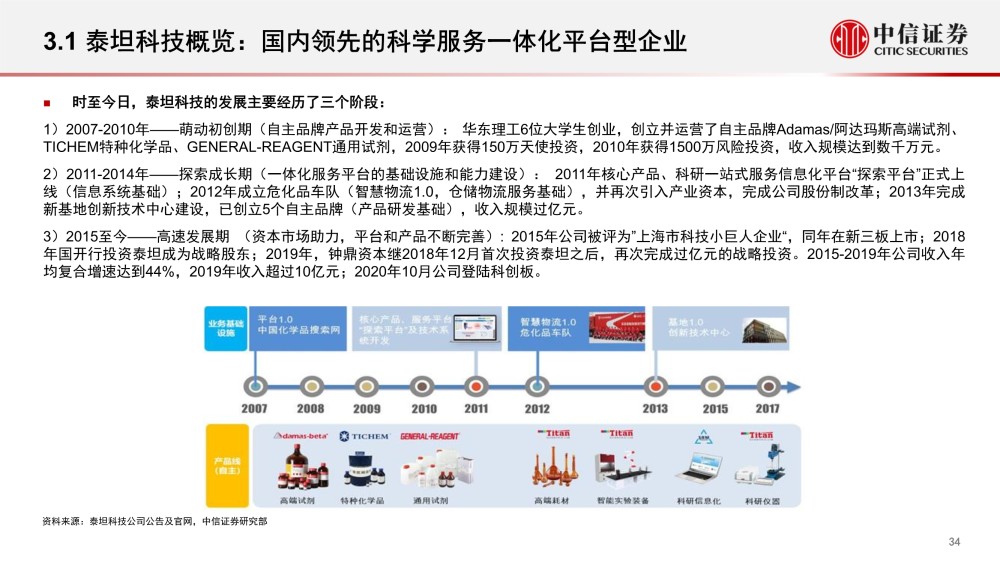Click the Adamas-beta brand logo
This screenshot has height=563, width=1000.
click(300, 436)
